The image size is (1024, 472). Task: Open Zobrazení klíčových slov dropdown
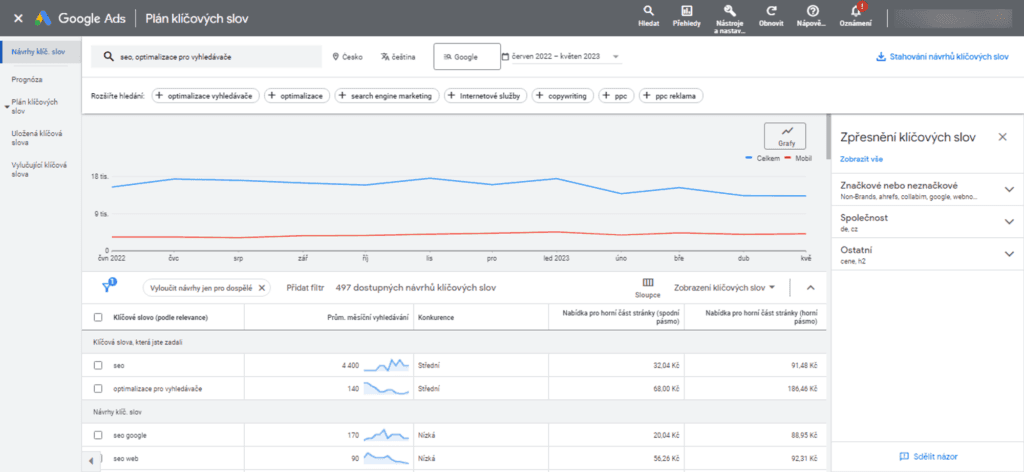pyautogui.click(x=724, y=287)
